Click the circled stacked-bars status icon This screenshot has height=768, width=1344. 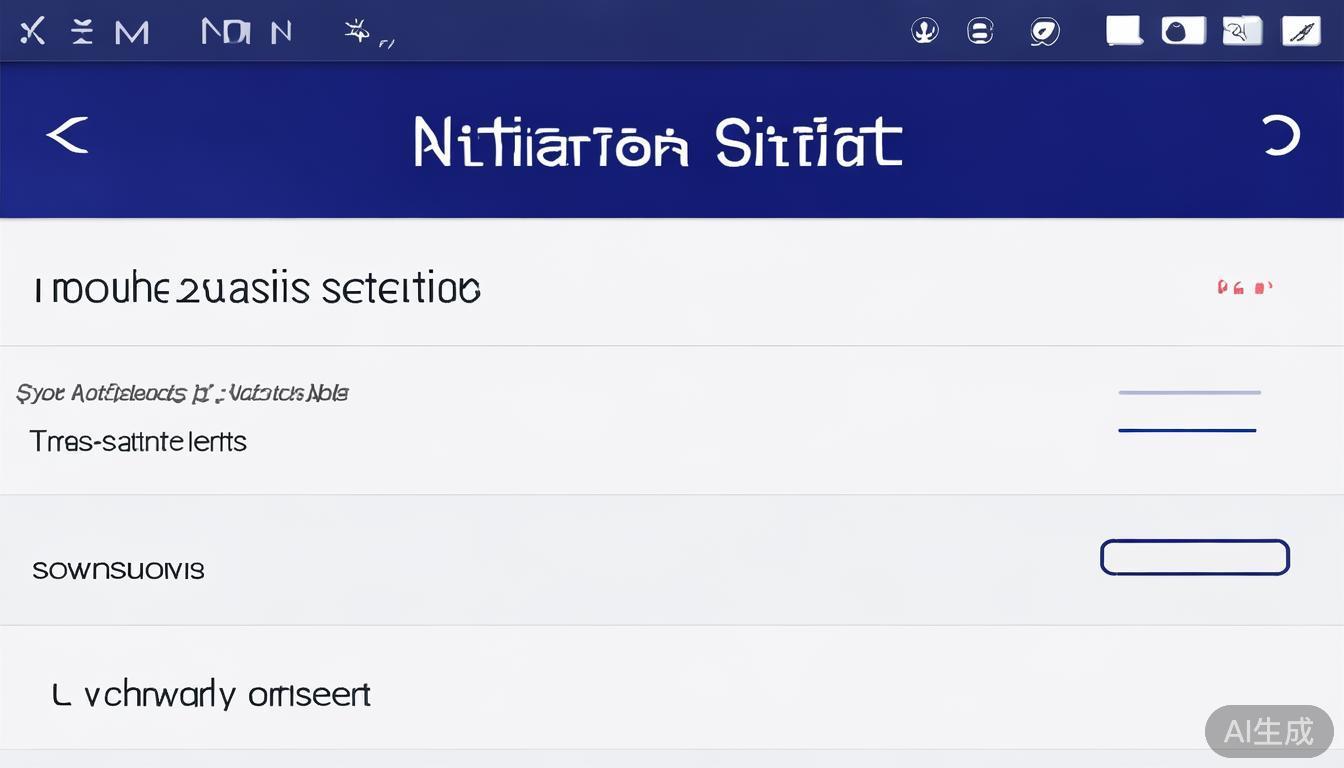[x=980, y=31]
